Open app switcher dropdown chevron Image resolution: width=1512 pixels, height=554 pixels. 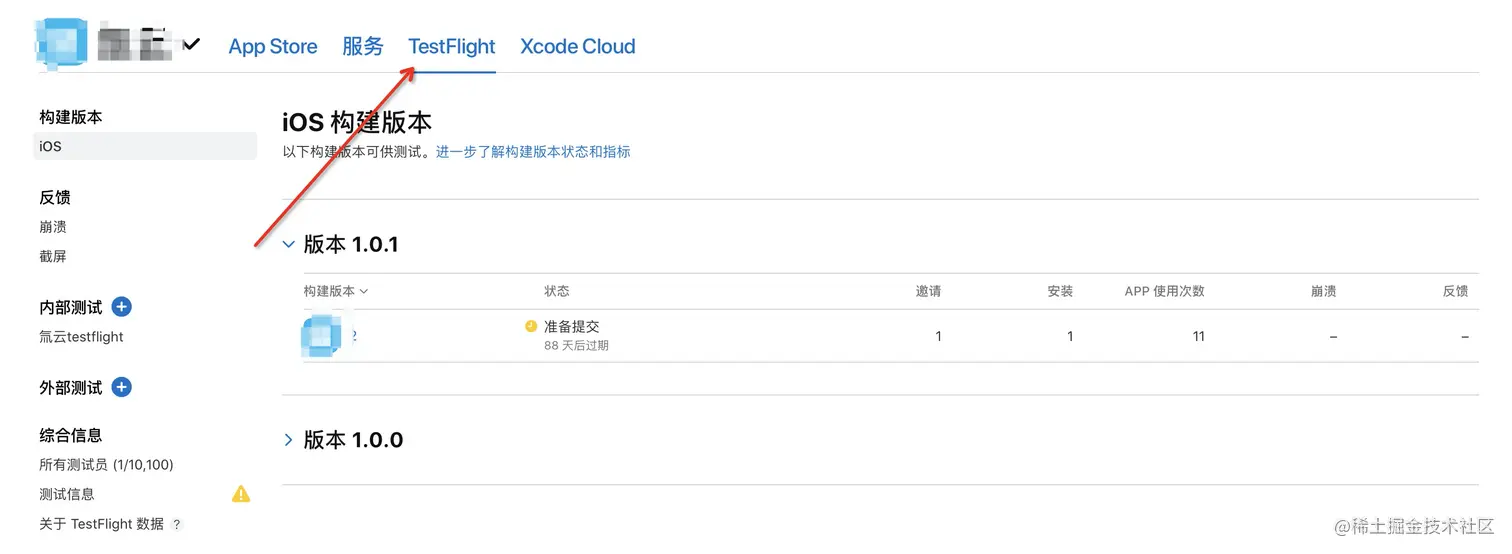click(x=191, y=45)
